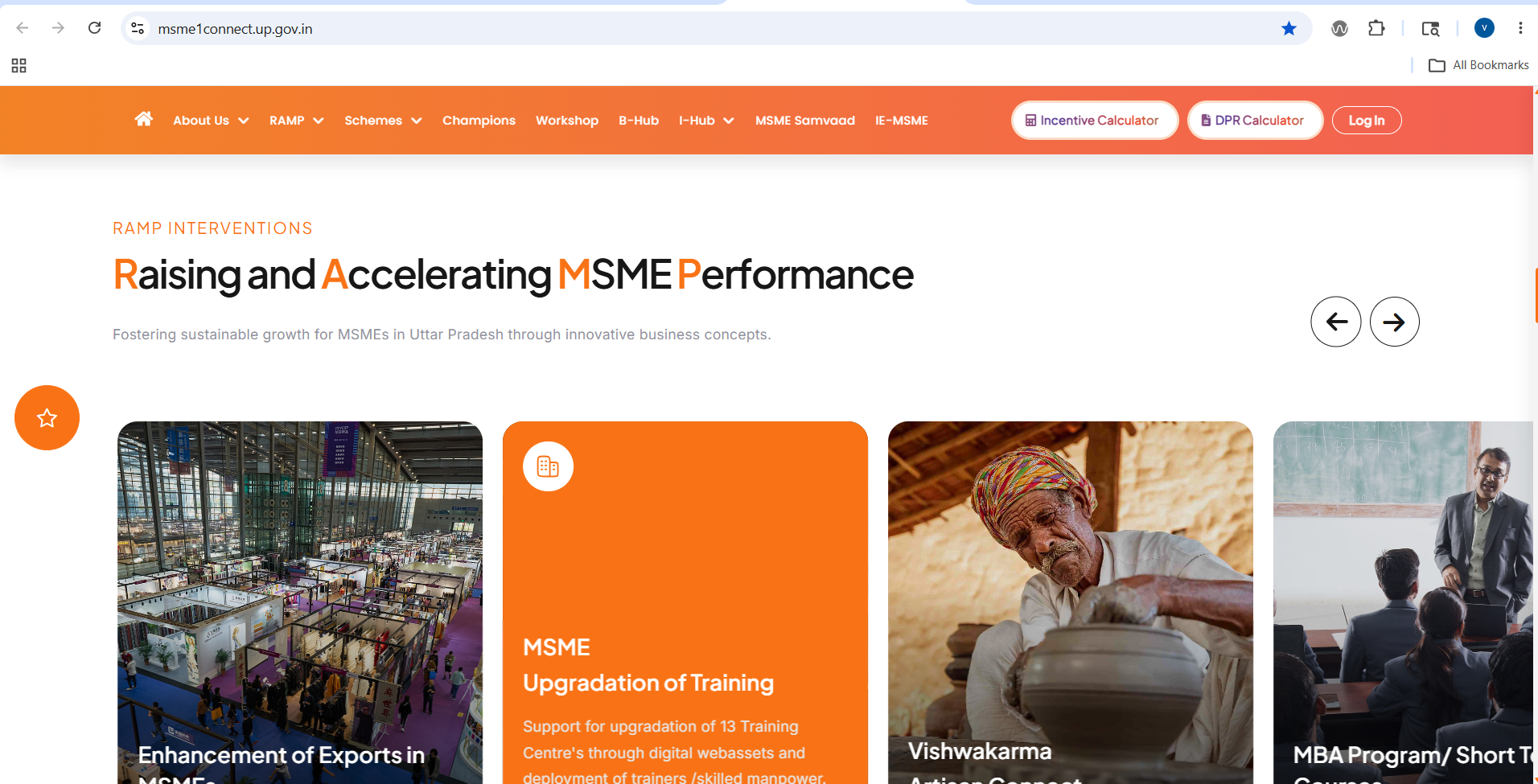Reload the page
This screenshot has height=784, width=1538.
95,28
